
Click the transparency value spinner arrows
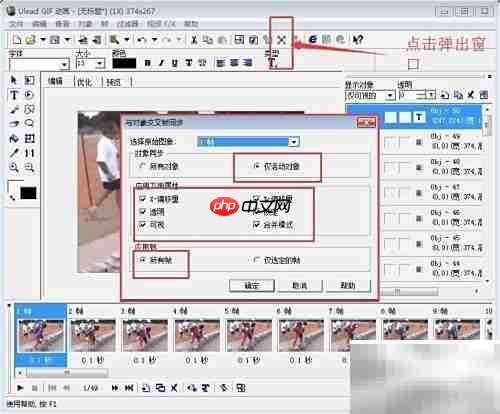click(431, 95)
